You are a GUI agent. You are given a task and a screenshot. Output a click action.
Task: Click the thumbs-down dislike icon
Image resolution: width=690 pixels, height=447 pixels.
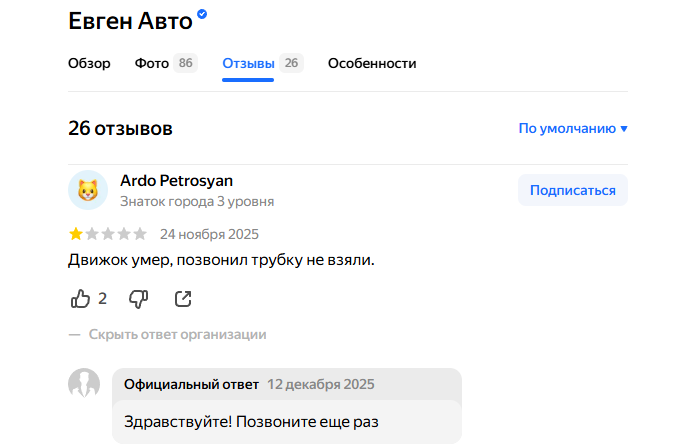coord(139,298)
